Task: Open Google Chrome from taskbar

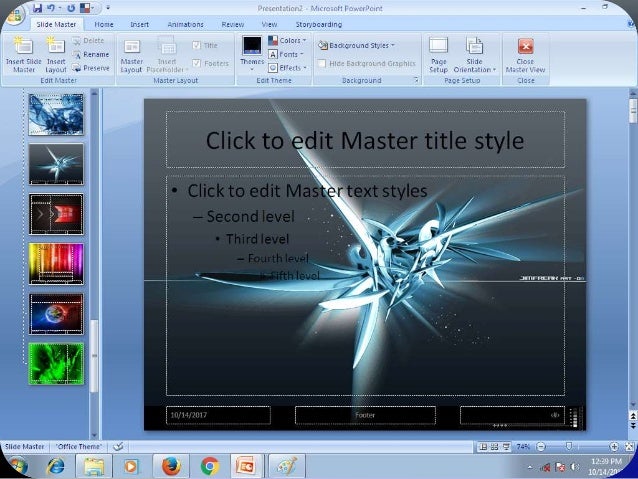Action: (210, 466)
